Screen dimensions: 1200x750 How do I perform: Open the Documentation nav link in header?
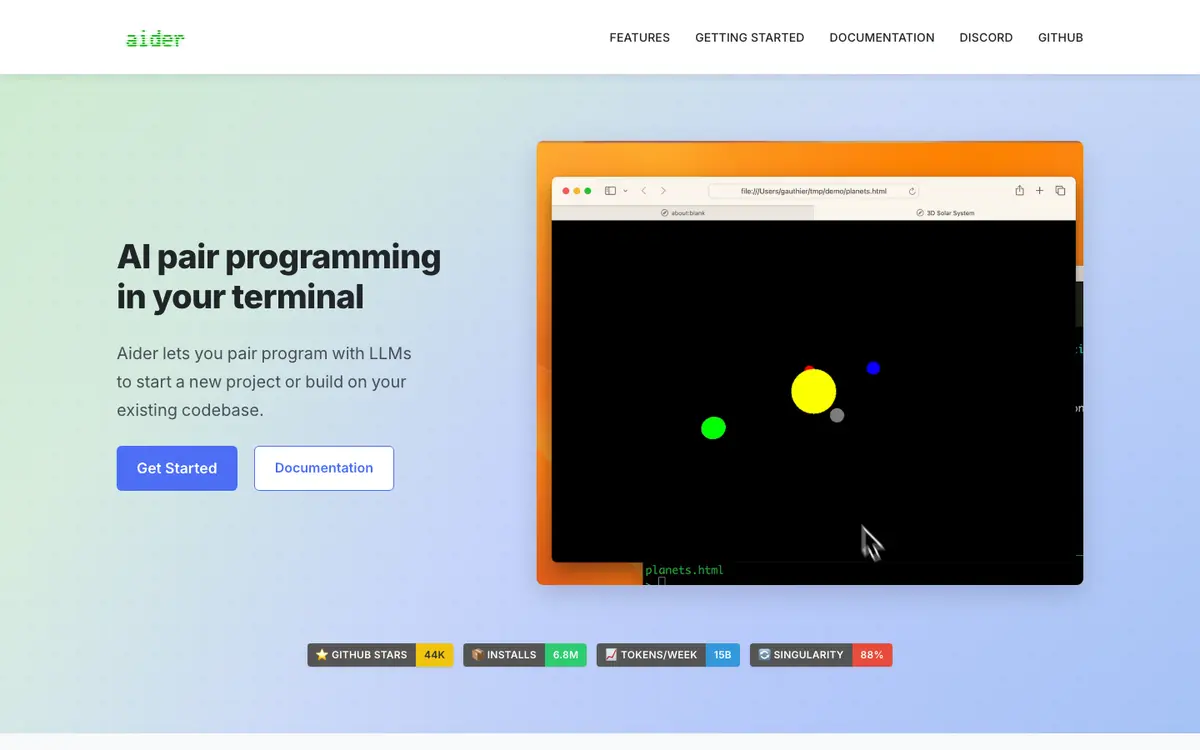point(882,38)
